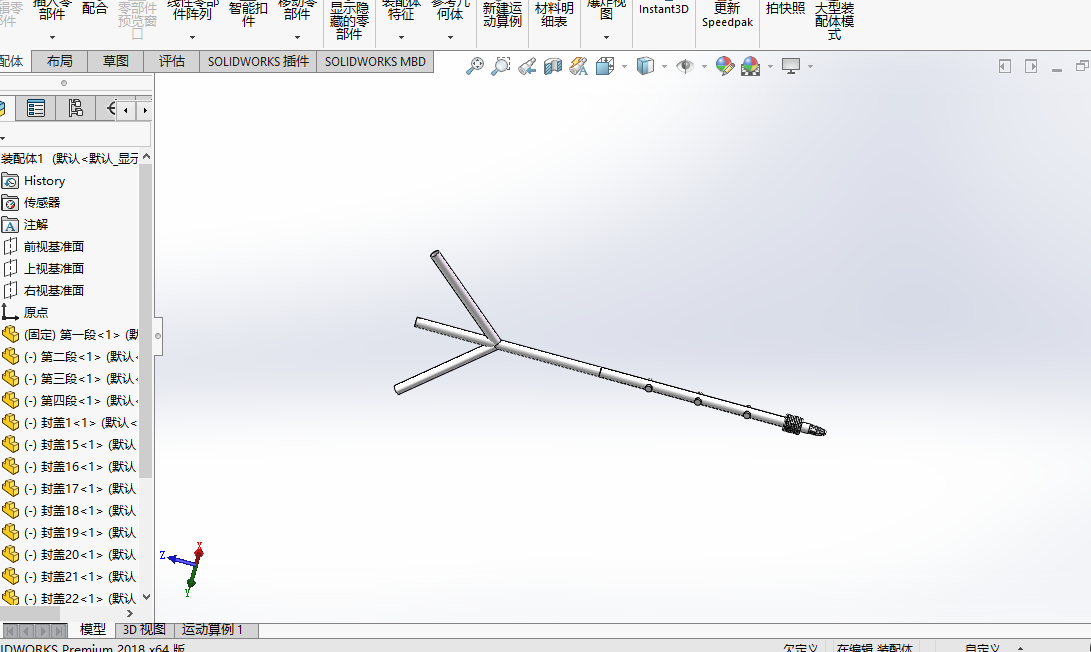Viewport: 1091px width, 652px height.
Task: Open the View Orientation cube icon
Action: click(605, 66)
